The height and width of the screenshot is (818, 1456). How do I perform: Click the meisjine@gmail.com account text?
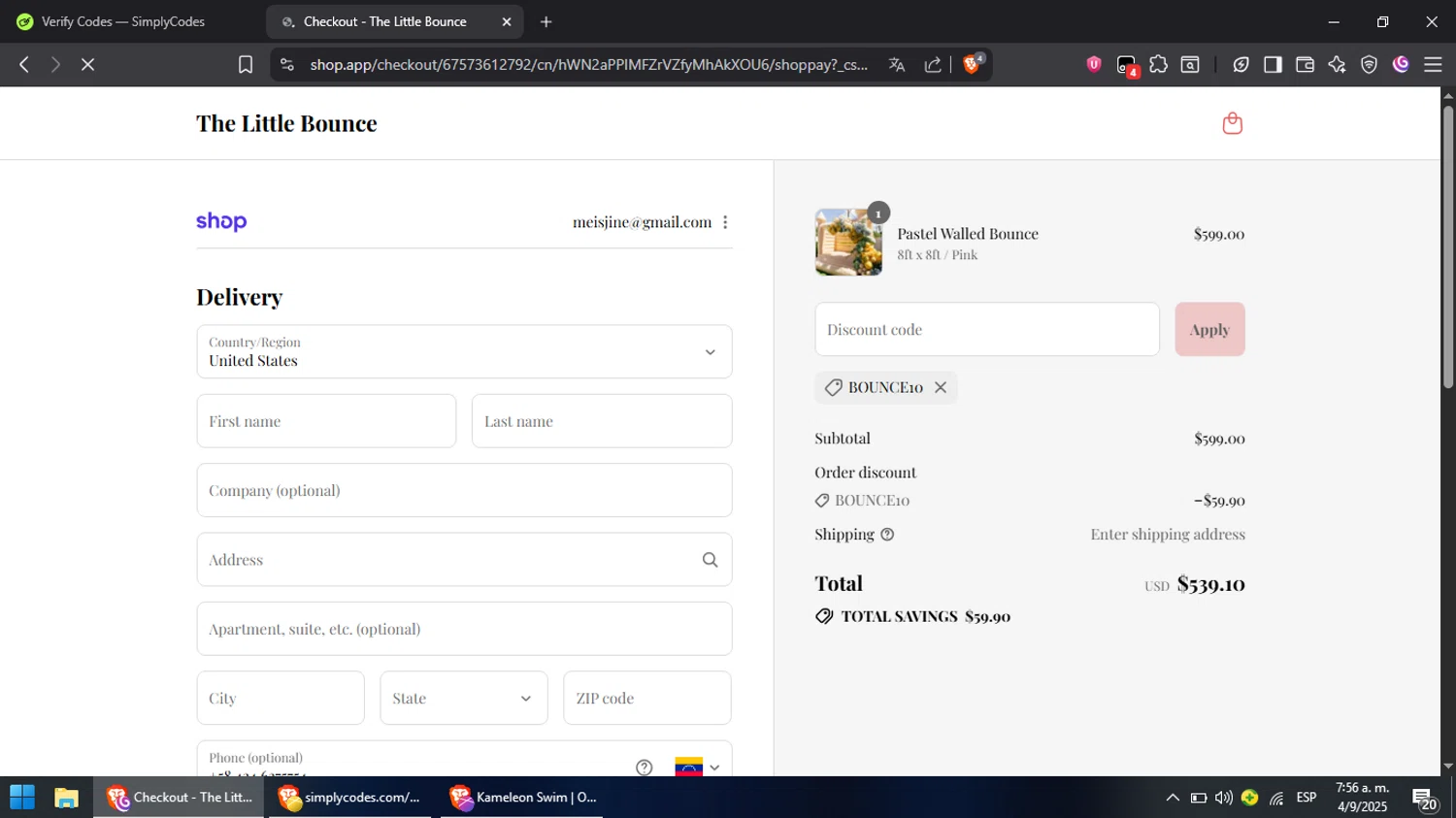642,222
